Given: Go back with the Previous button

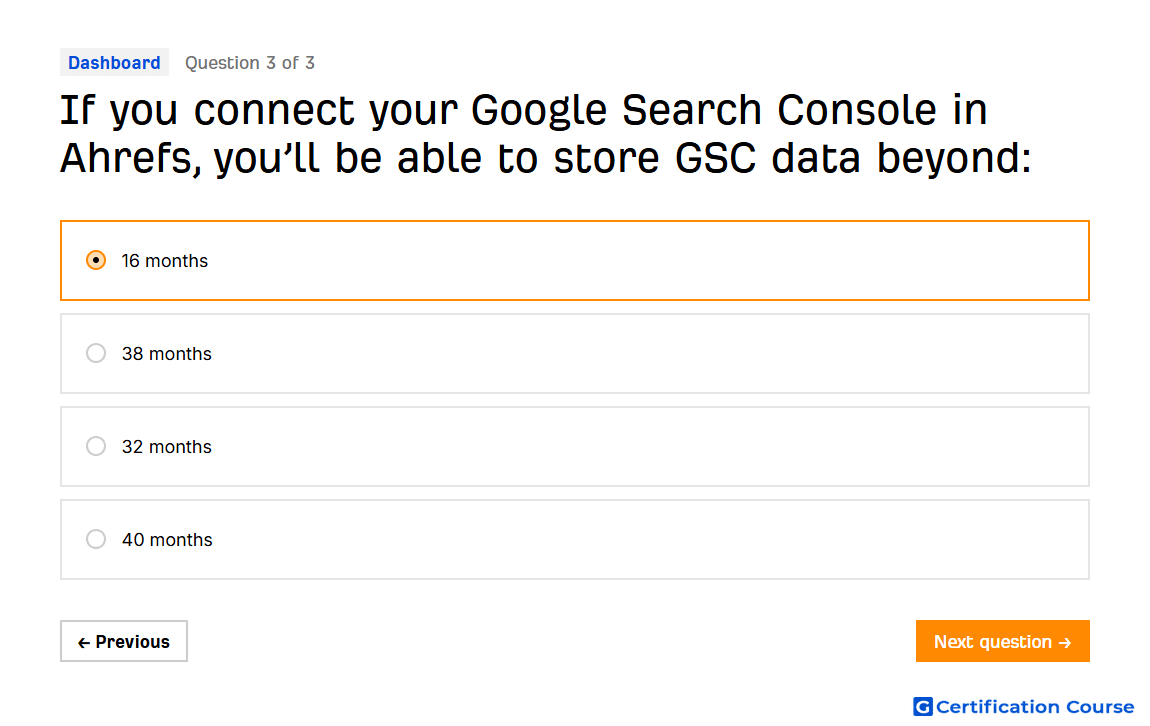Looking at the screenshot, I should pyautogui.click(x=124, y=642).
